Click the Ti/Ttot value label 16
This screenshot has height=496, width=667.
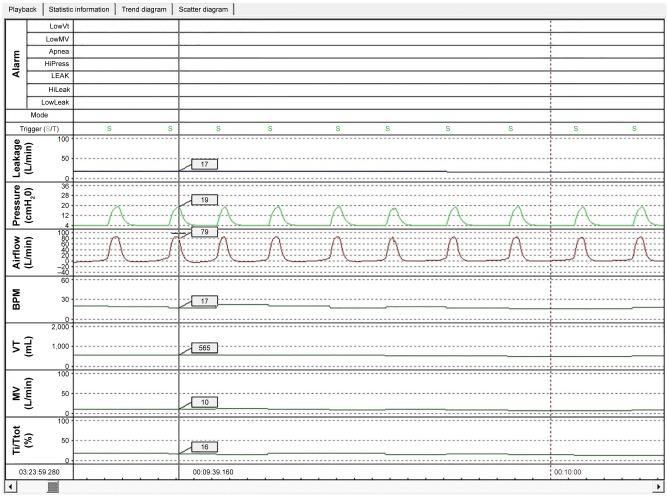click(x=204, y=447)
